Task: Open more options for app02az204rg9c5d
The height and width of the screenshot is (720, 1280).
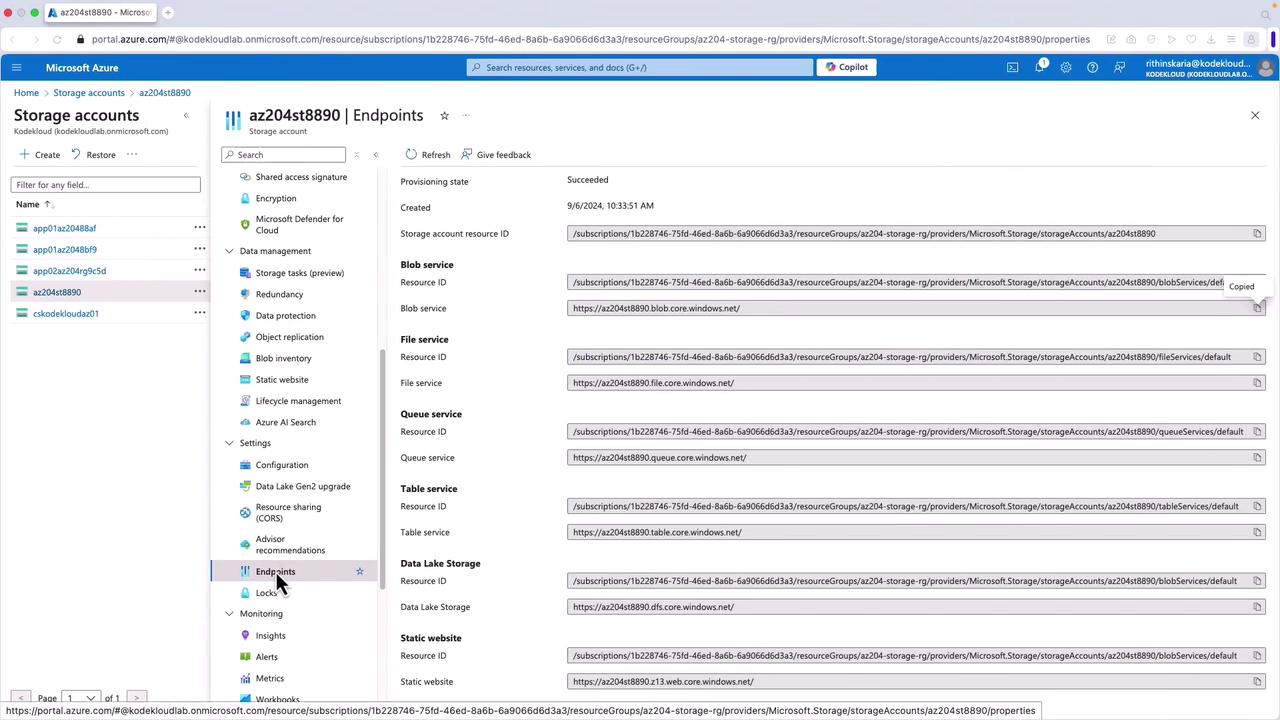Action: click(x=200, y=271)
